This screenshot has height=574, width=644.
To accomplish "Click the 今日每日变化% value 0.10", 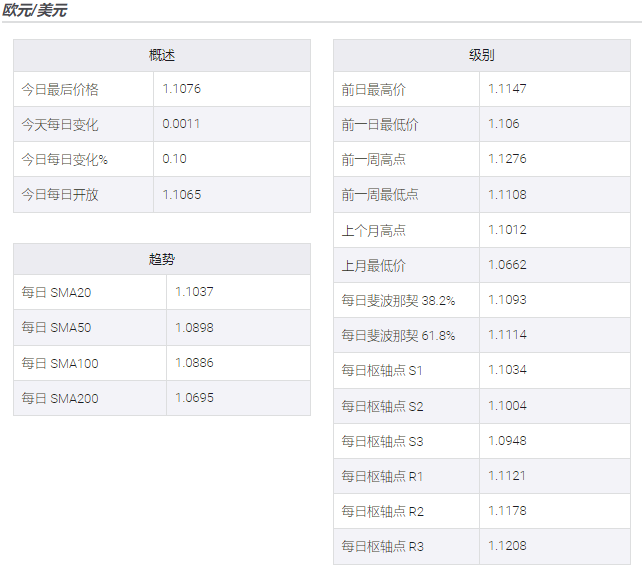I will (x=174, y=159).
